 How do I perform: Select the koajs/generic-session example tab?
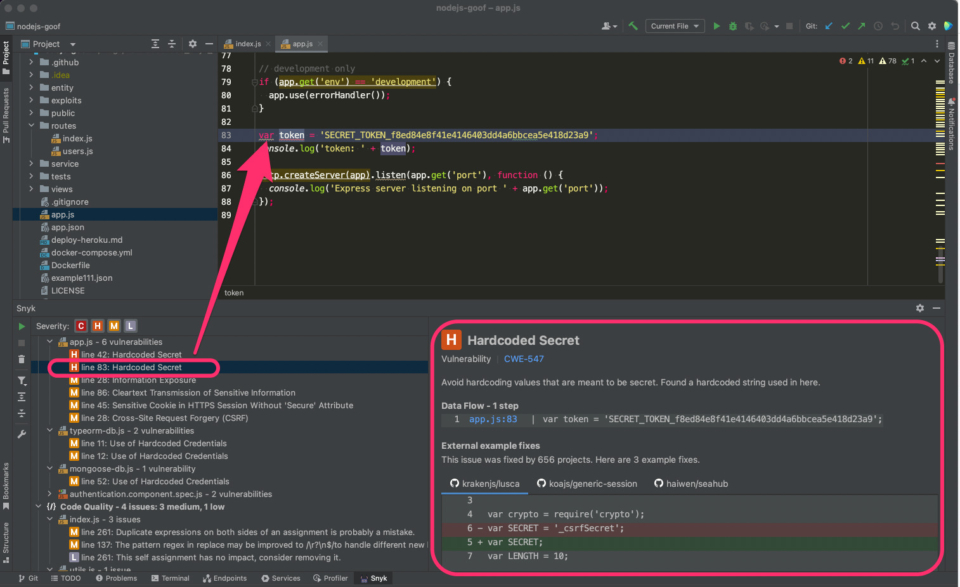point(587,484)
